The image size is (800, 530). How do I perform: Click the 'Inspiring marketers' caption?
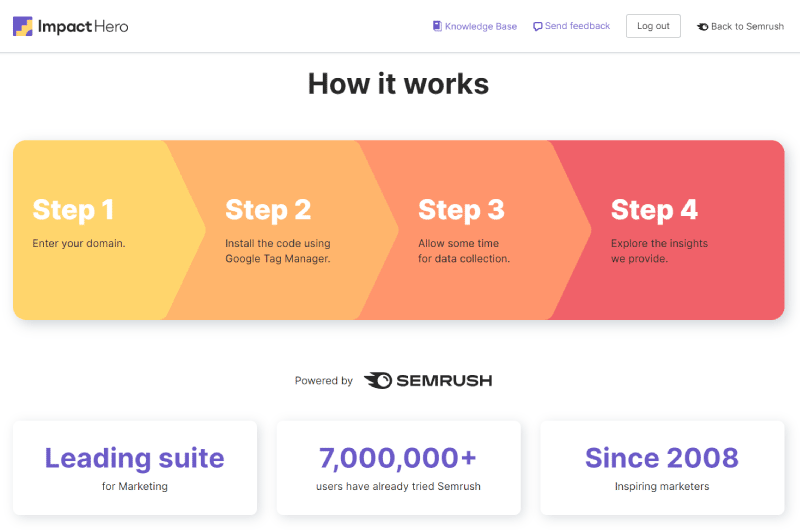(x=662, y=486)
